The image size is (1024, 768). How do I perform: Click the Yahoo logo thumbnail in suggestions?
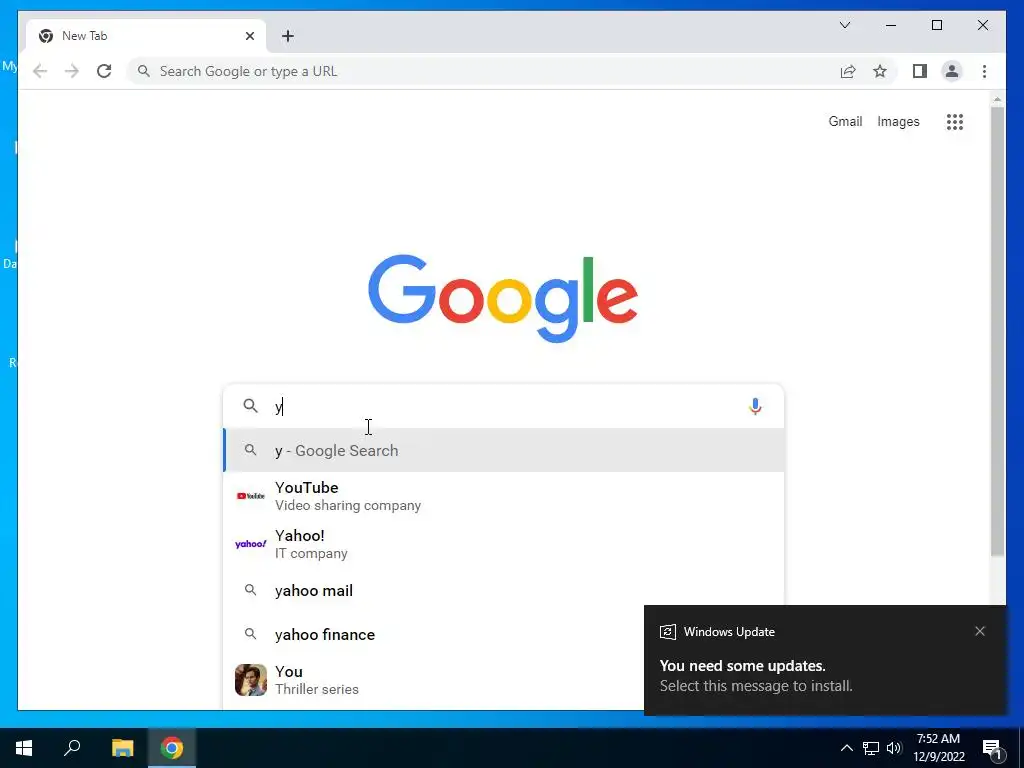click(251, 544)
